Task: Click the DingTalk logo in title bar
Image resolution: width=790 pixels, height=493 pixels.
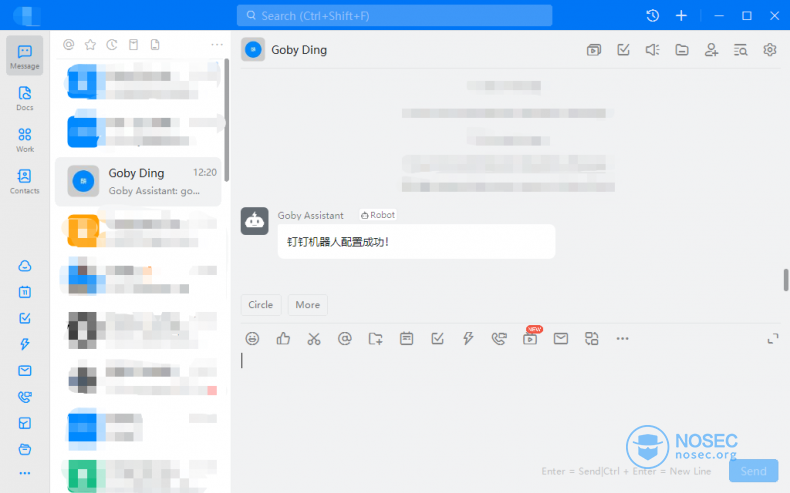Action: [x=27, y=16]
